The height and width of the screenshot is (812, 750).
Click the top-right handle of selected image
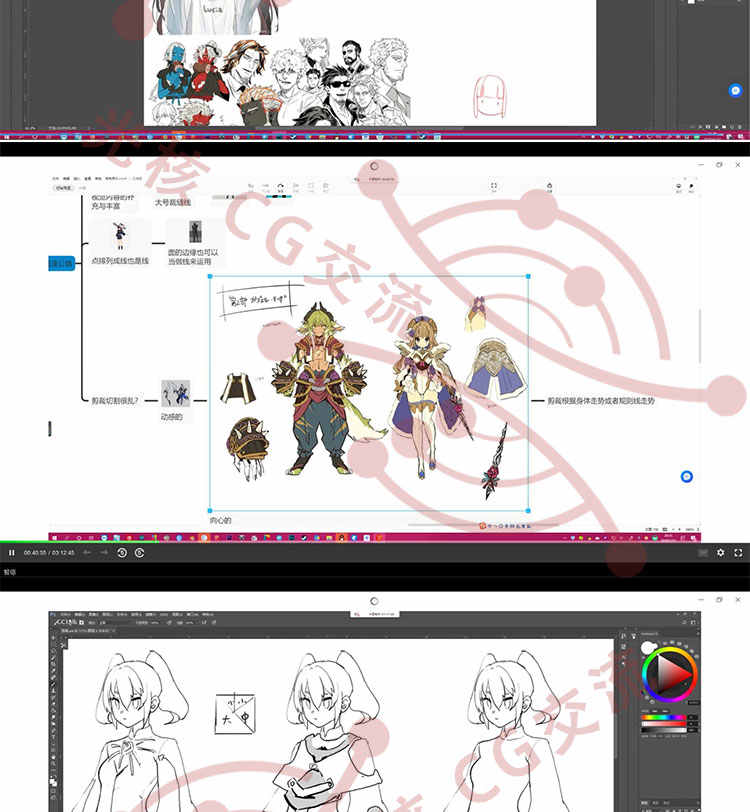(x=528, y=277)
